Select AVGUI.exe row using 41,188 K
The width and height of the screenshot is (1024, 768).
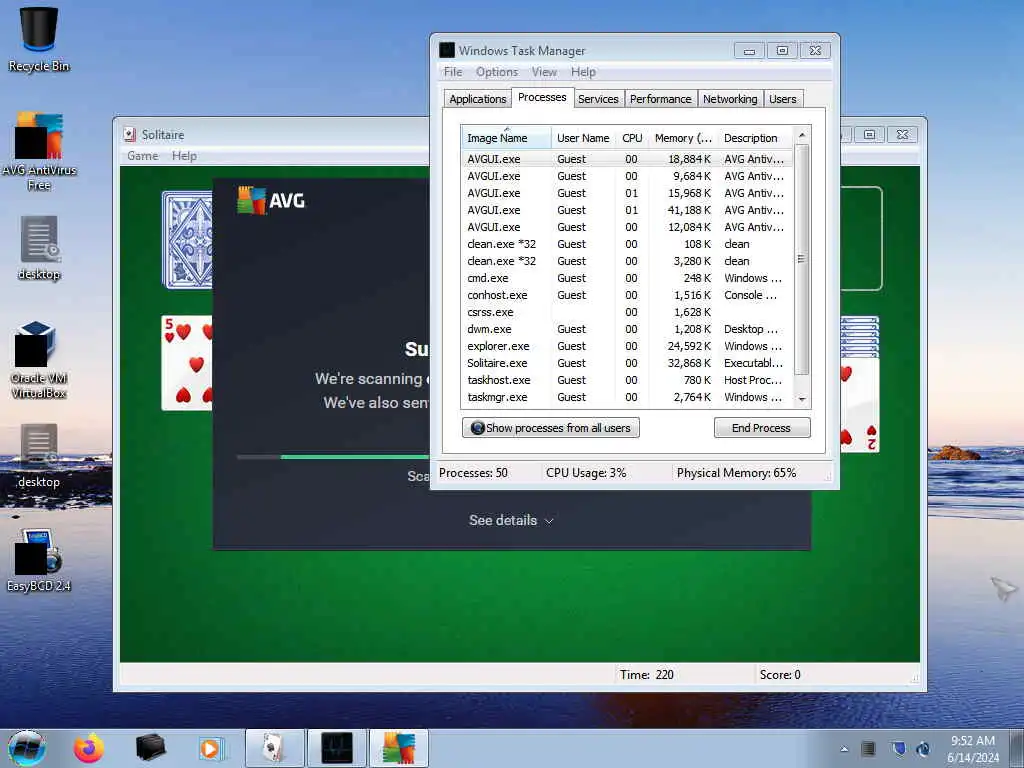[x=626, y=210]
